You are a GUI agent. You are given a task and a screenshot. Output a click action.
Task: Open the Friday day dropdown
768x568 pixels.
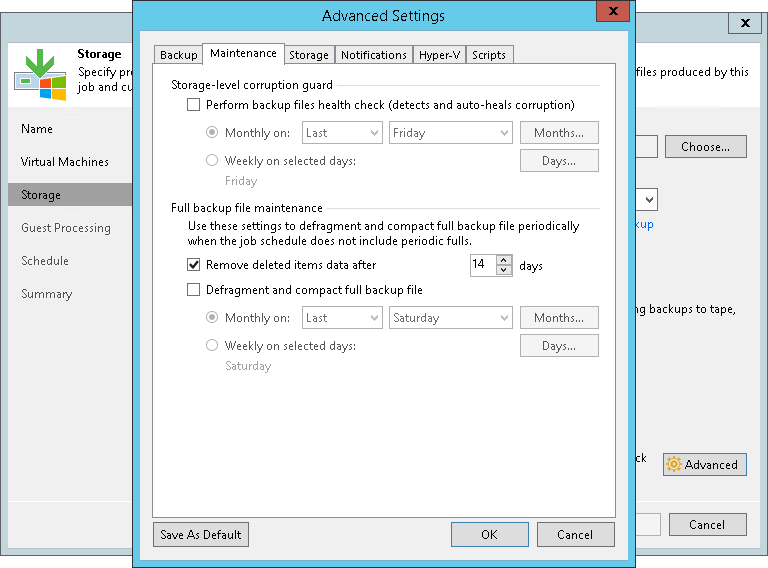click(x=451, y=133)
